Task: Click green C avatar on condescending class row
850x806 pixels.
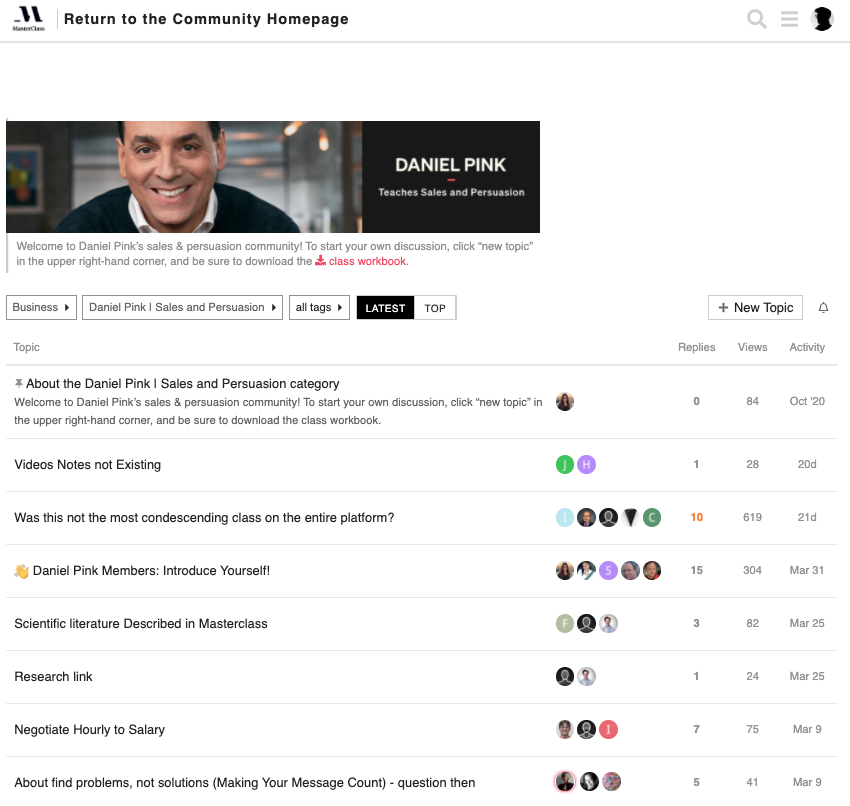Action: click(652, 518)
